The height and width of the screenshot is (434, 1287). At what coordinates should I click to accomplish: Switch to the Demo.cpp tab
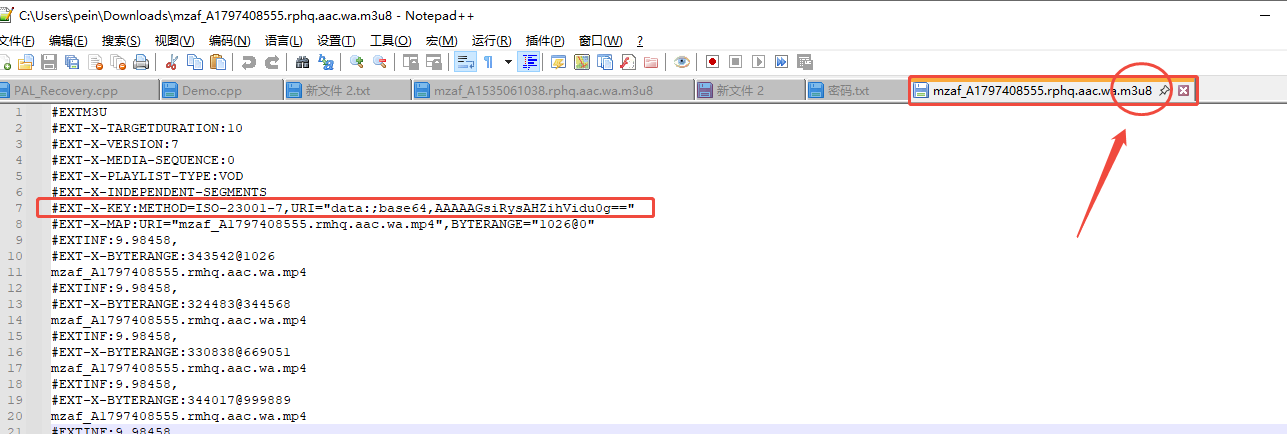[x=211, y=91]
